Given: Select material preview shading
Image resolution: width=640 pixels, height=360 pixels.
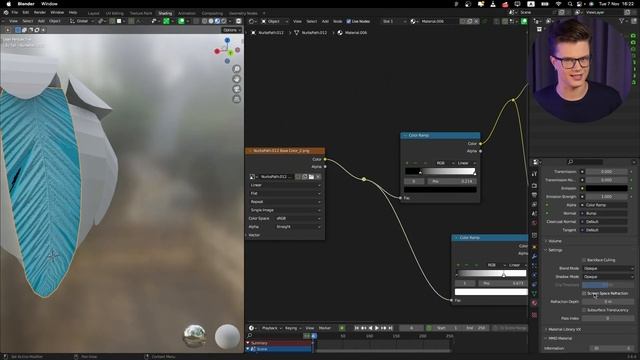Looking at the screenshot, I should pyautogui.click(x=217, y=21).
